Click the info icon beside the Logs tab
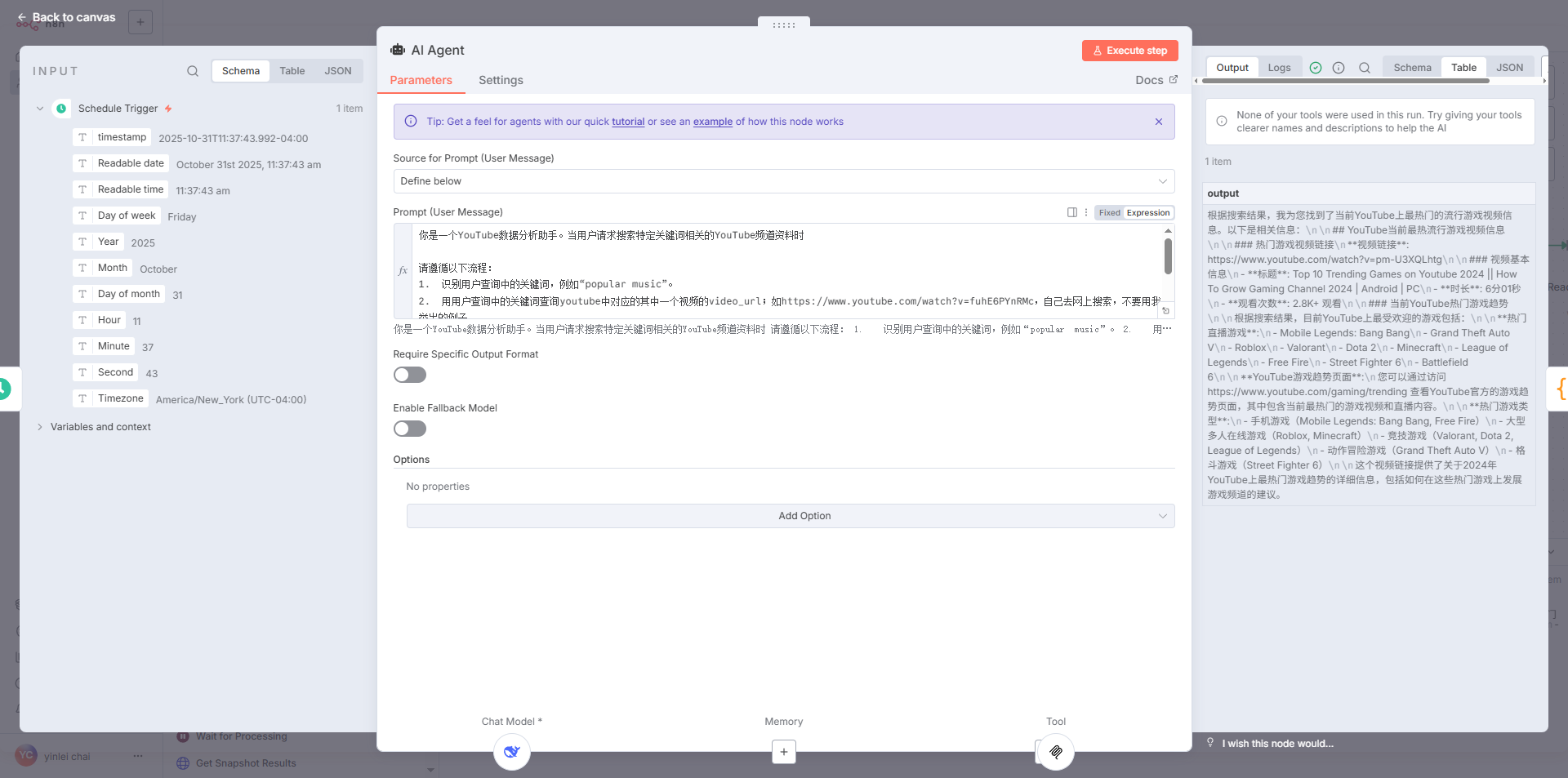The image size is (1568, 778). pyautogui.click(x=1339, y=68)
